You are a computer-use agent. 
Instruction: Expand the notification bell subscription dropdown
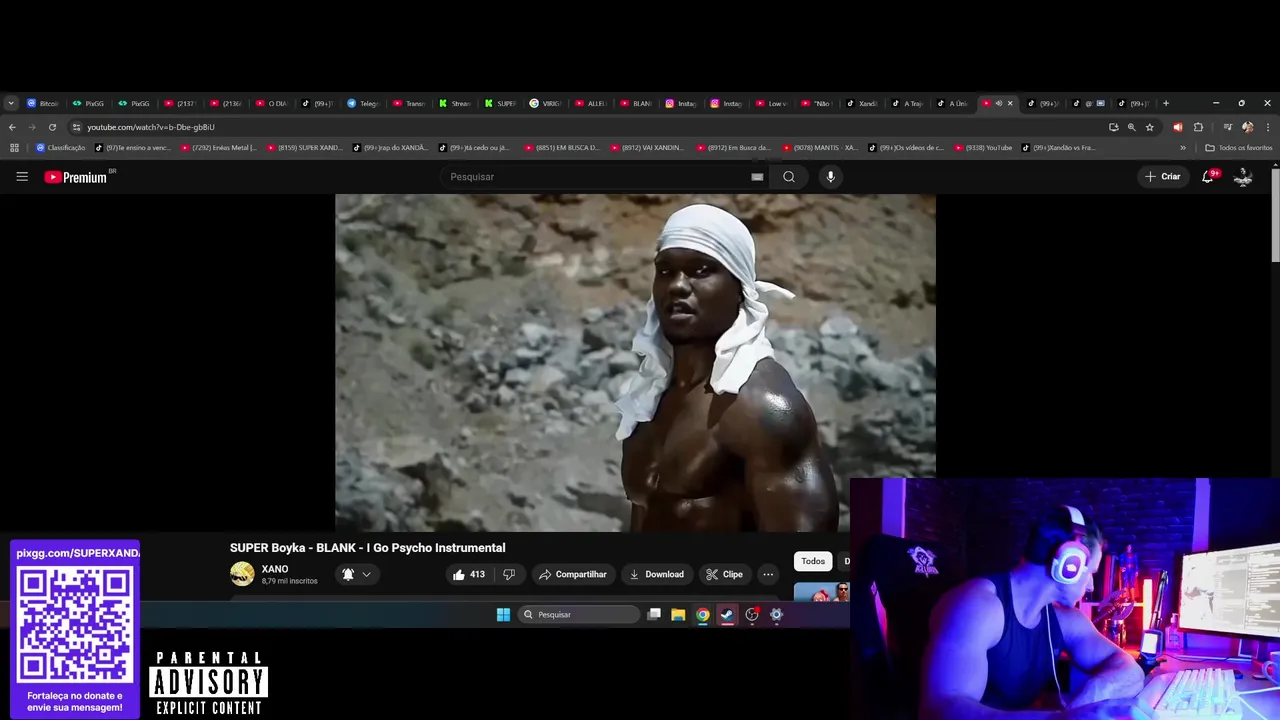(366, 574)
